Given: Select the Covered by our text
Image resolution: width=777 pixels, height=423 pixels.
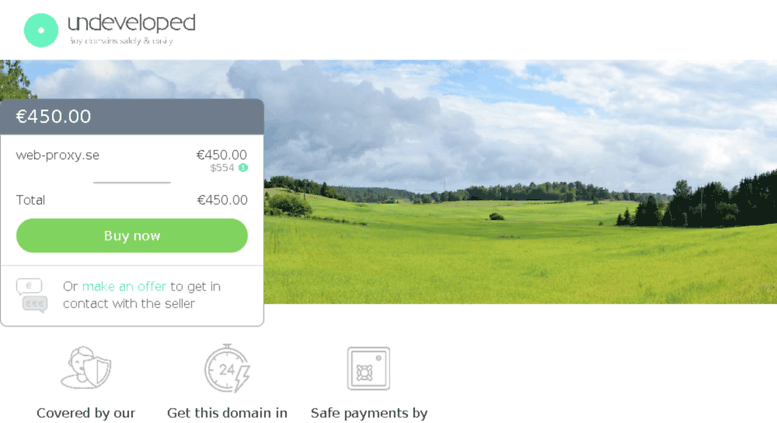Looking at the screenshot, I should click(x=86, y=413).
